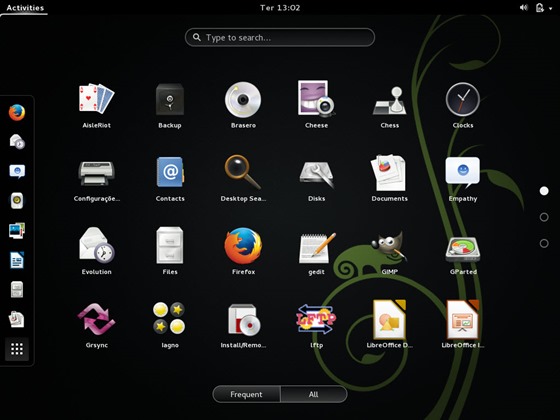The image size is (560, 420).
Task: Open the Contacts address book
Action: pyautogui.click(x=170, y=172)
